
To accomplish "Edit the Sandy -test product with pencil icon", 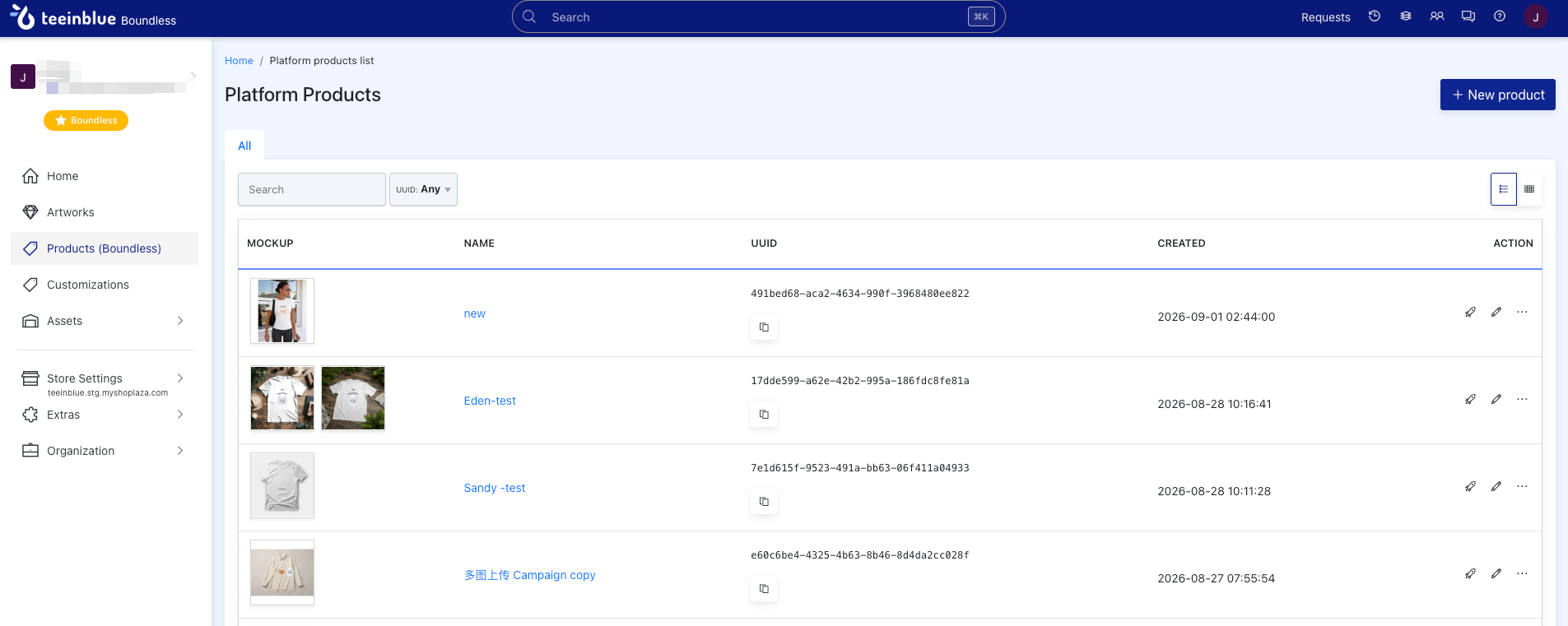I will 1496,486.
